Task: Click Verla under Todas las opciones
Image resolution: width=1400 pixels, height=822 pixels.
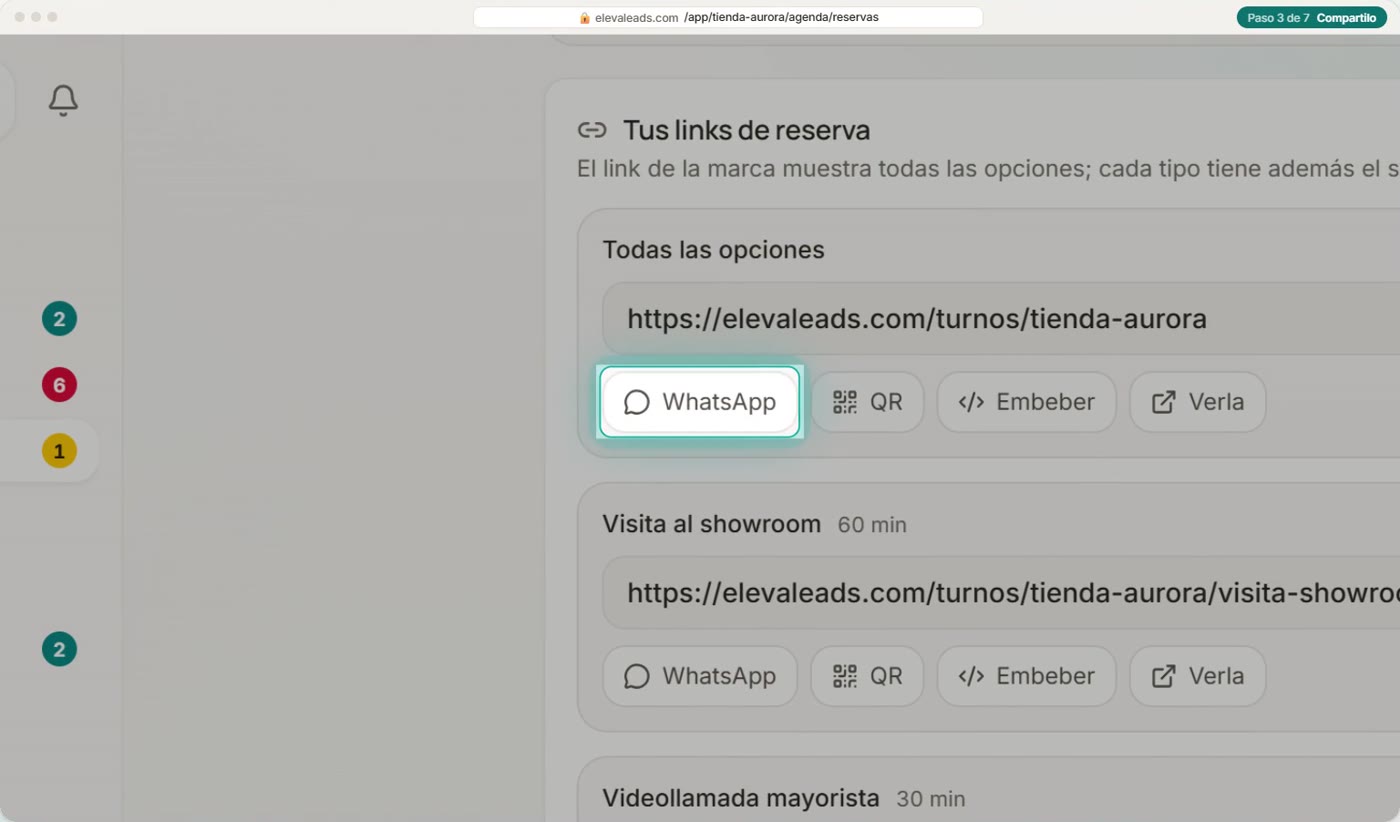Action: (x=1198, y=402)
